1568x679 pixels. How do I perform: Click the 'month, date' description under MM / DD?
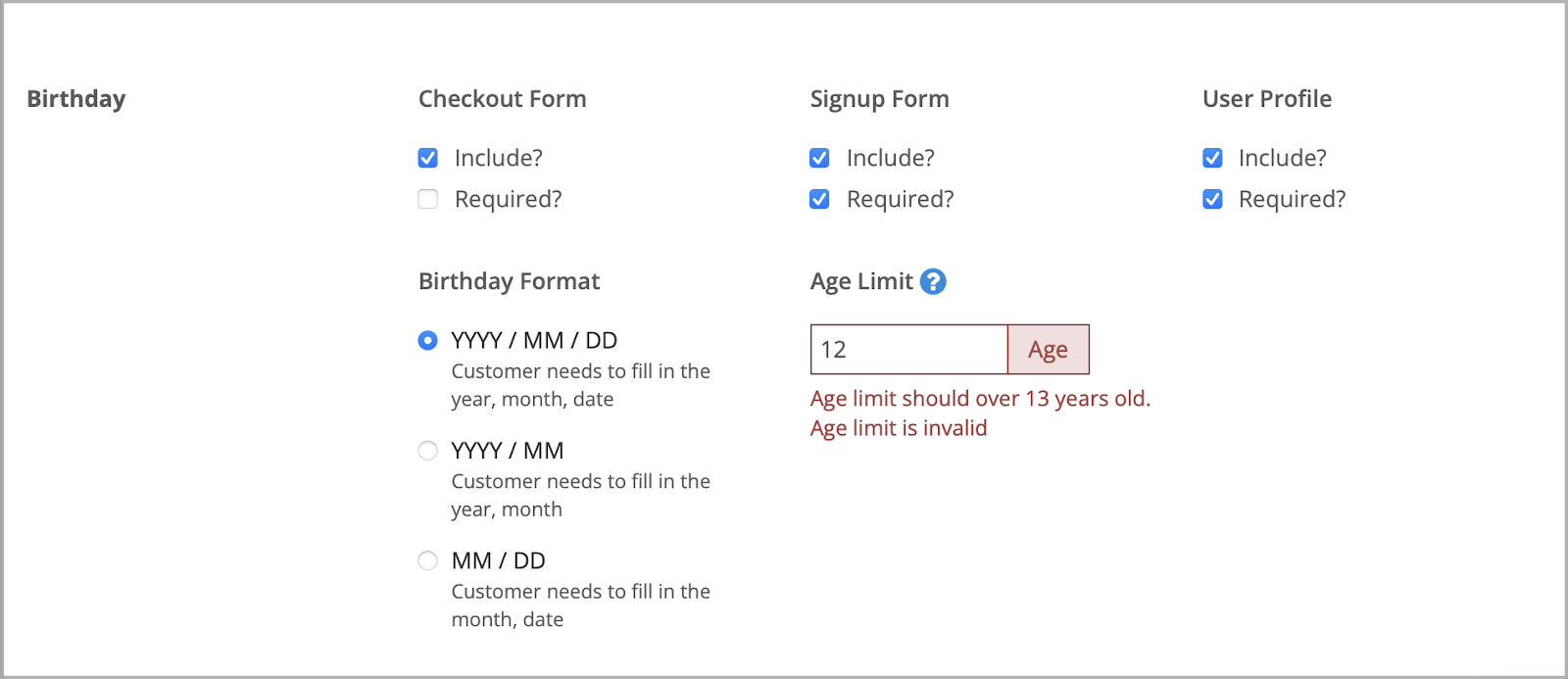click(508, 619)
